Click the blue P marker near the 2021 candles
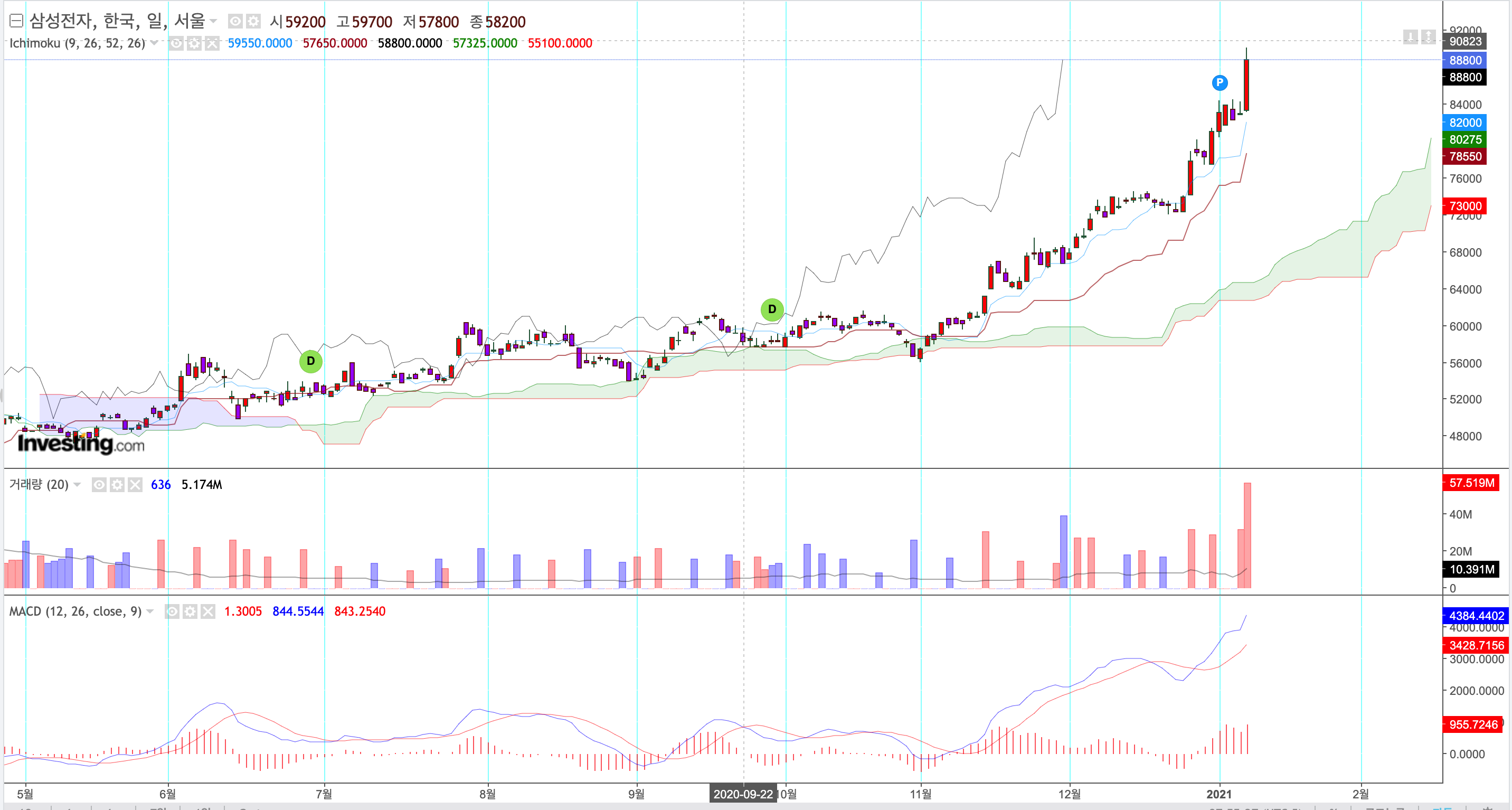Screen dimensions: 1512x810 pyautogui.click(x=1219, y=83)
